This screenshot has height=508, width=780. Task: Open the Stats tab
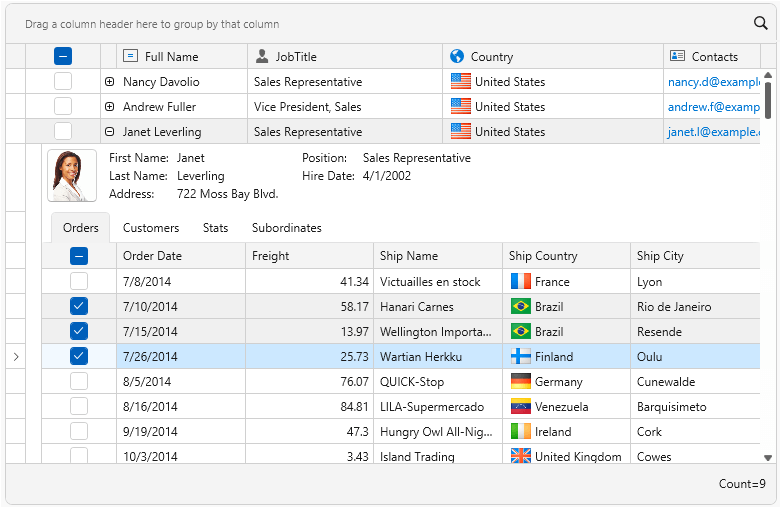click(x=215, y=228)
